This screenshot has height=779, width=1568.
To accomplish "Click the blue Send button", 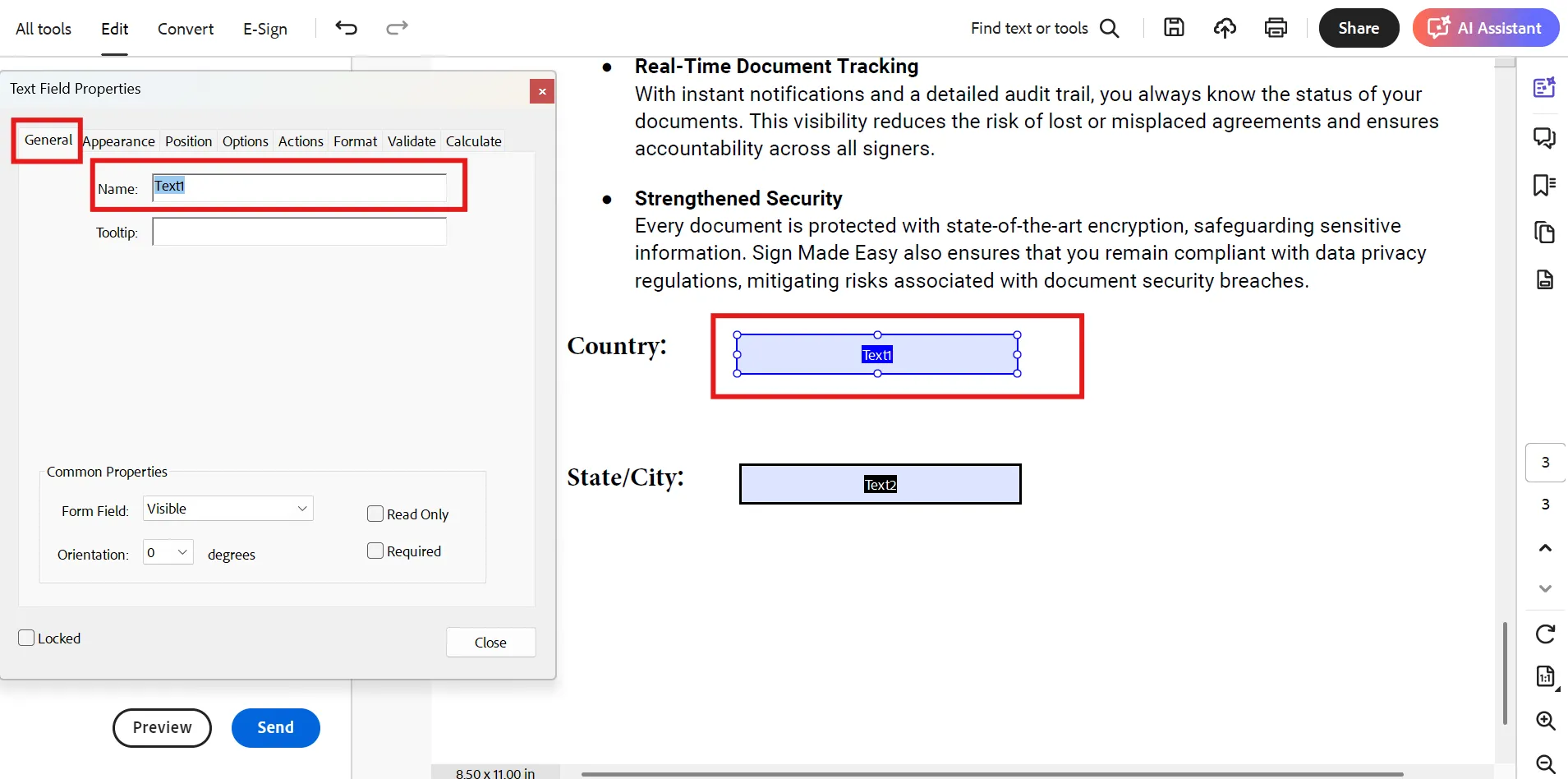I will click(275, 727).
